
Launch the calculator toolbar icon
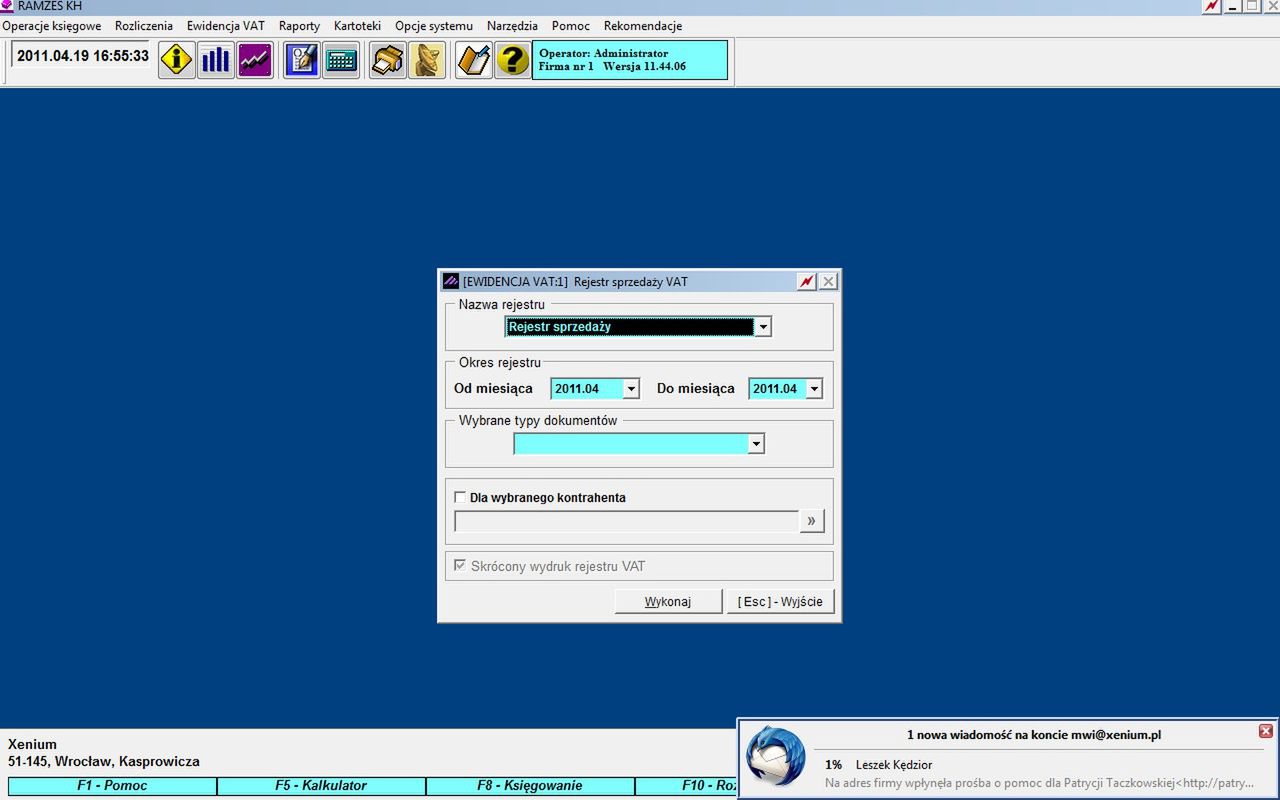click(x=341, y=60)
